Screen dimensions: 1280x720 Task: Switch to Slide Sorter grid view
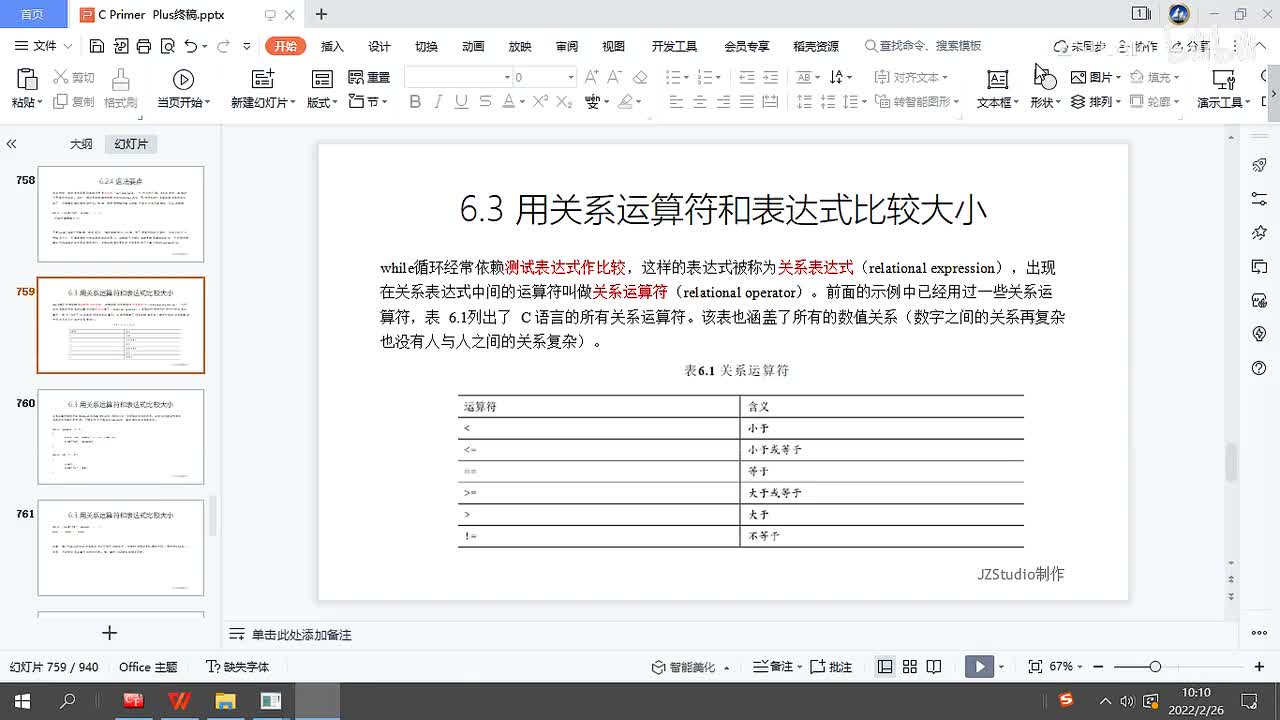[910, 666]
